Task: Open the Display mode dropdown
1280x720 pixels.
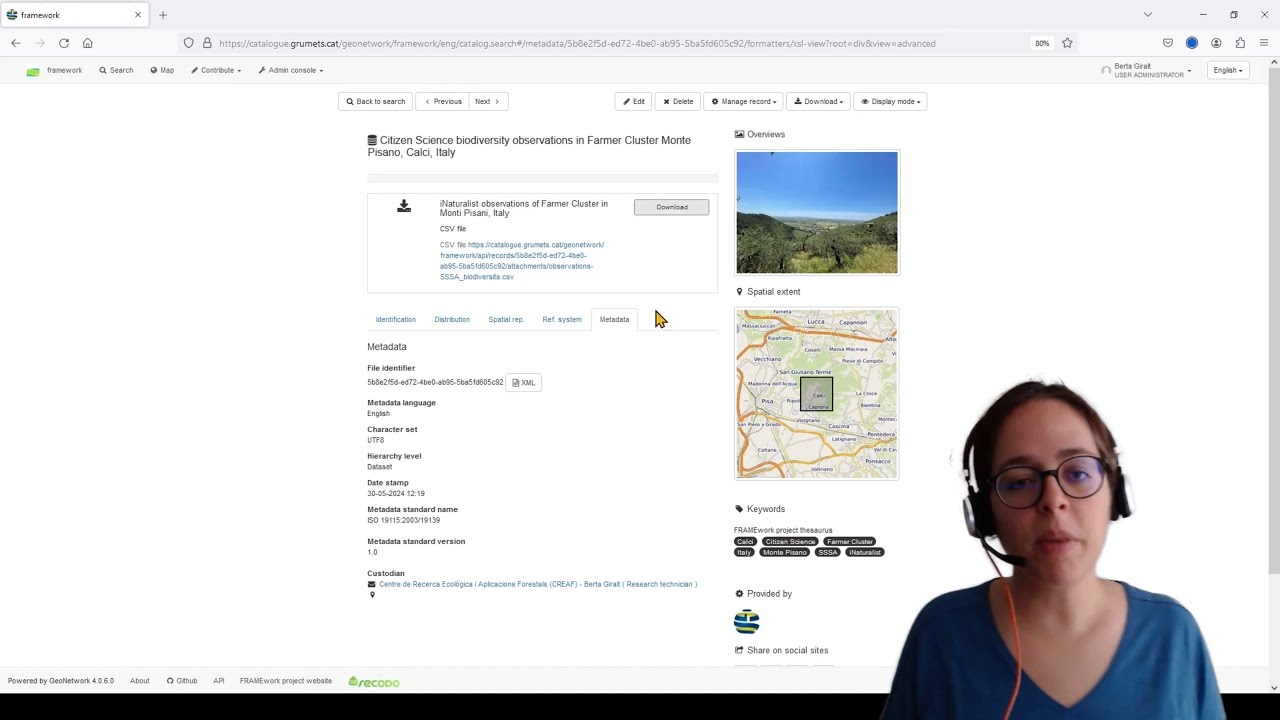Action: [891, 101]
